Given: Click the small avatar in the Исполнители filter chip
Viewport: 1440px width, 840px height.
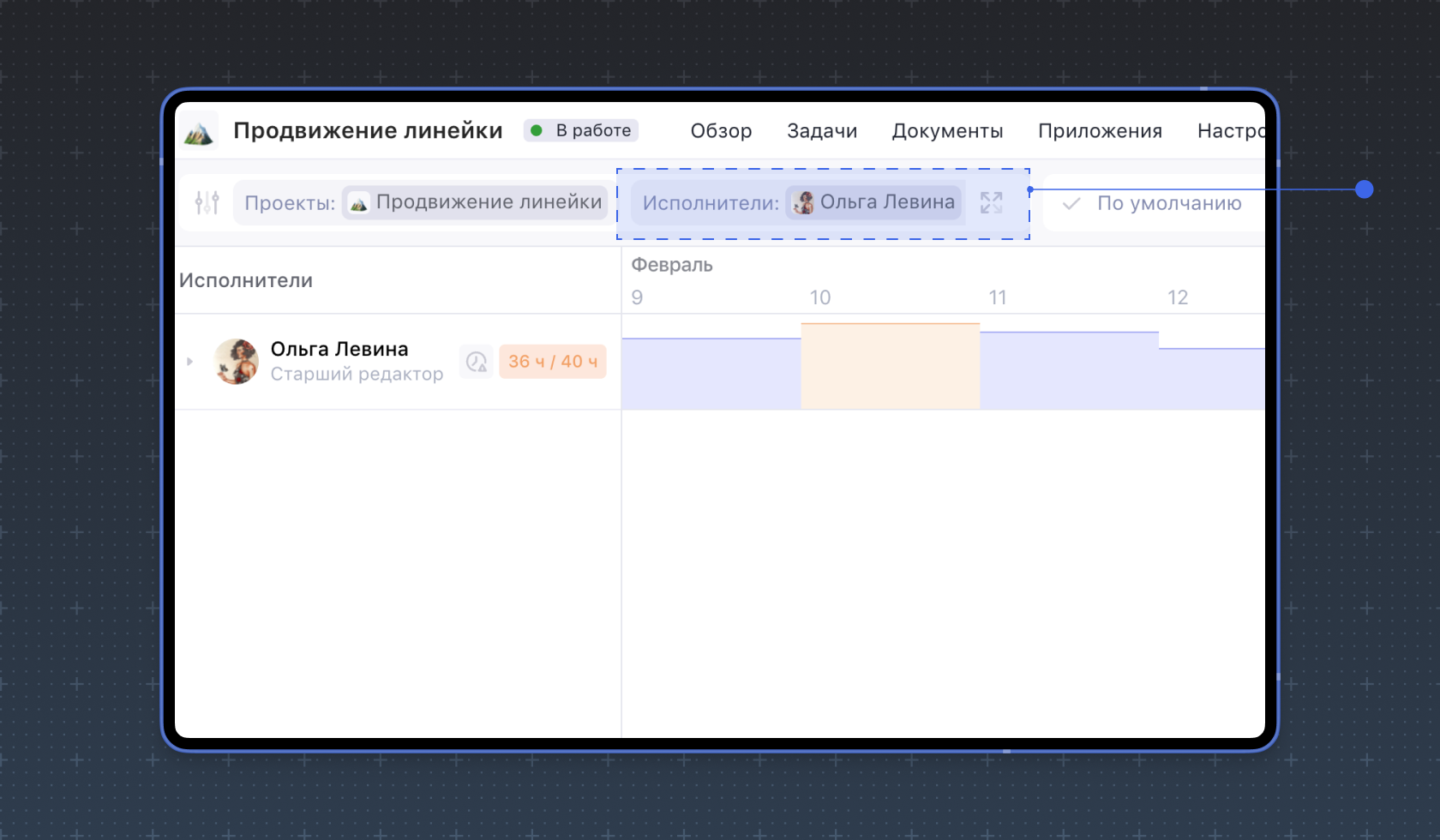Looking at the screenshot, I should (x=803, y=203).
